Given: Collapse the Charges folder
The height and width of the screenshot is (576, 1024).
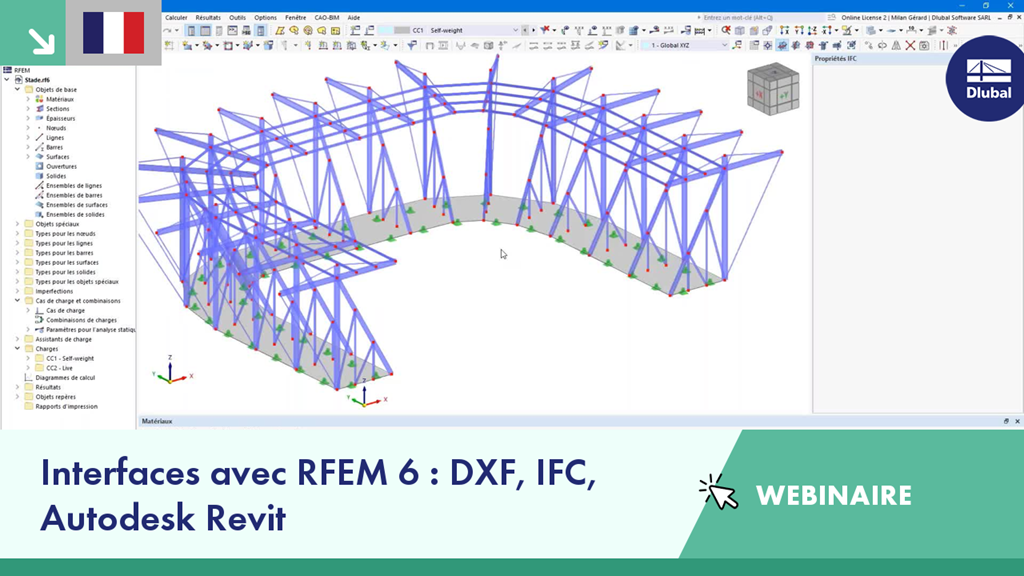Looking at the screenshot, I should tap(18, 349).
